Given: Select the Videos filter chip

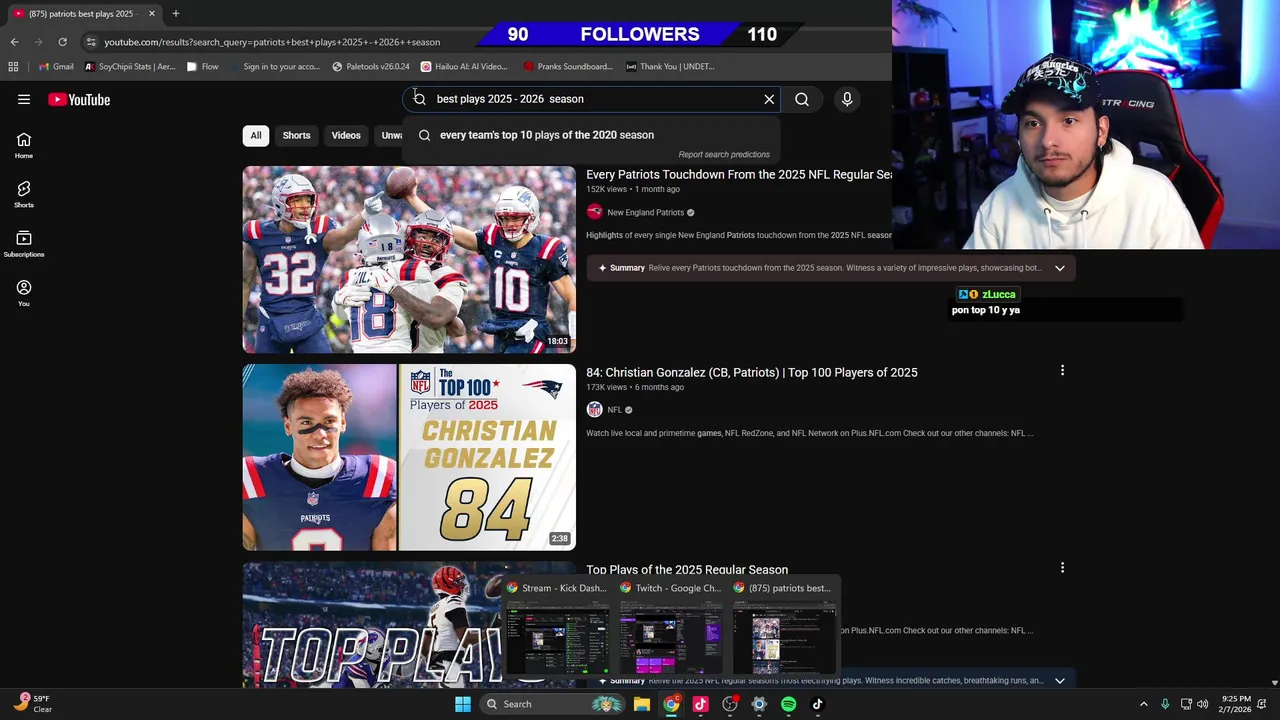Looking at the screenshot, I should 346,135.
